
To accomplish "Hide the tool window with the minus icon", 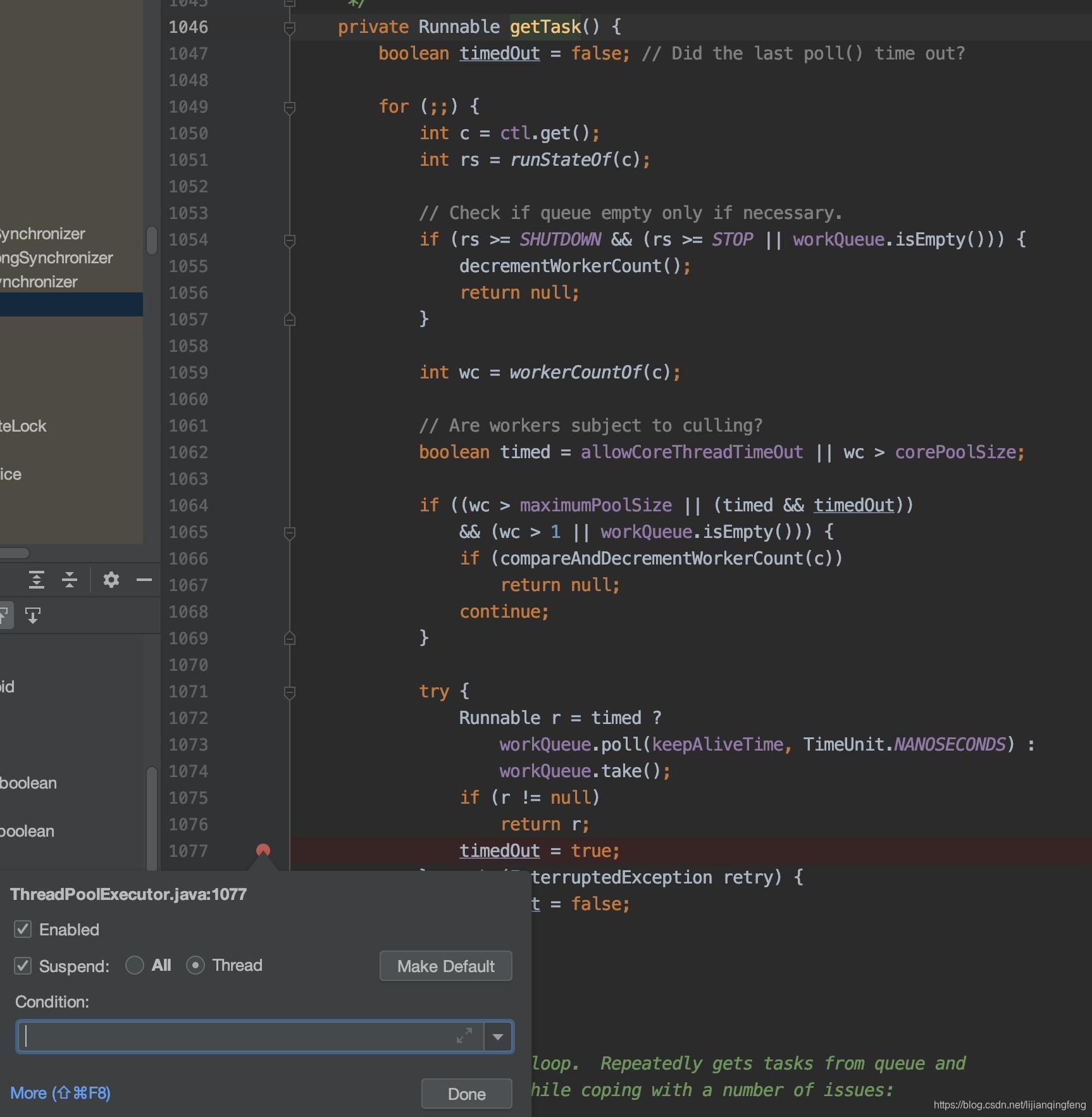I will tap(144, 580).
